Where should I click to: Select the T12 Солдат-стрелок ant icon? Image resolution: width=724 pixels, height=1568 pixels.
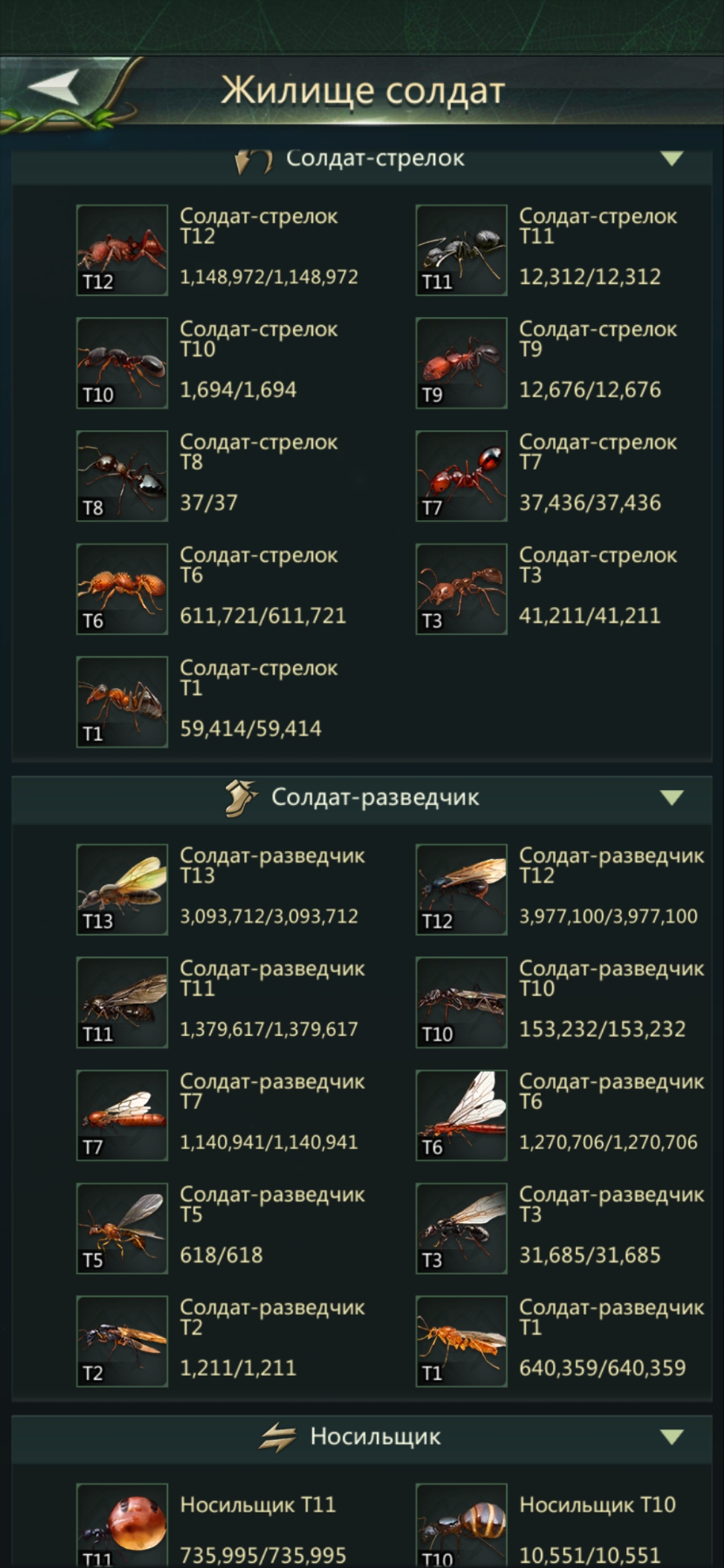click(122, 250)
